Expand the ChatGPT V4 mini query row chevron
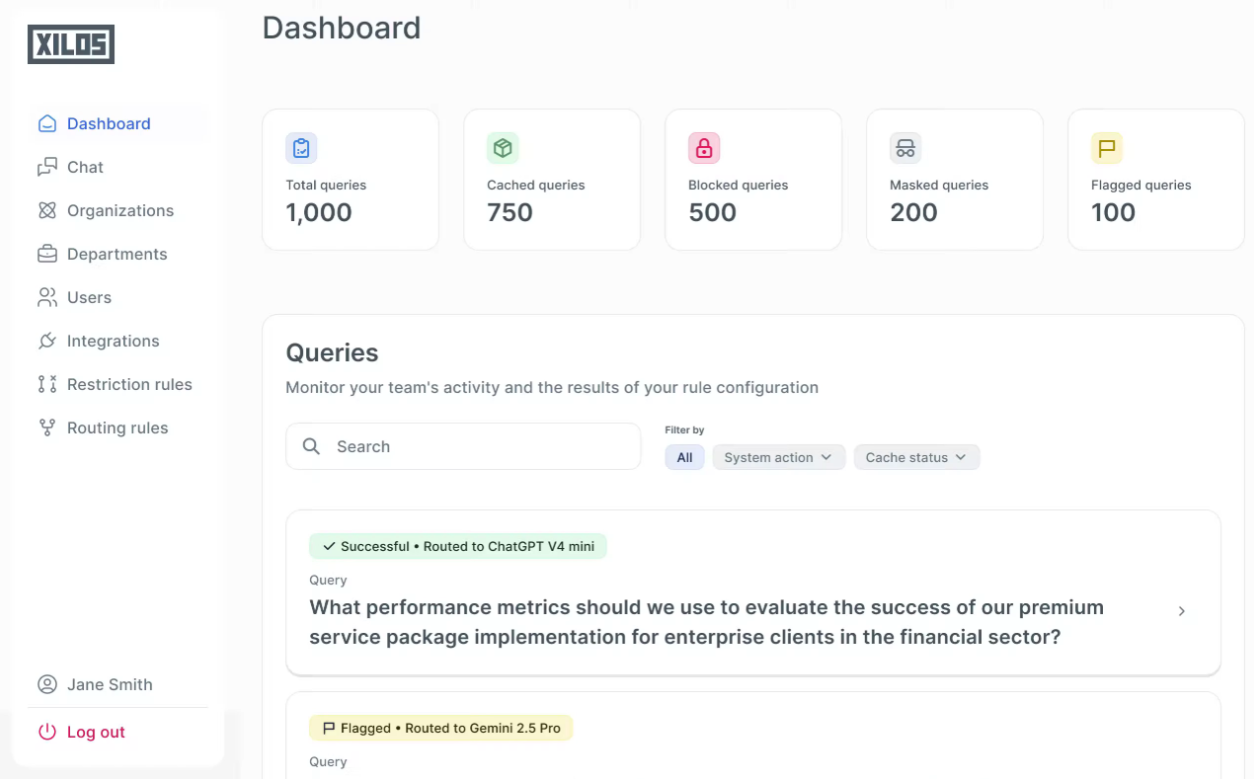This screenshot has width=1254, height=779. click(x=1182, y=611)
